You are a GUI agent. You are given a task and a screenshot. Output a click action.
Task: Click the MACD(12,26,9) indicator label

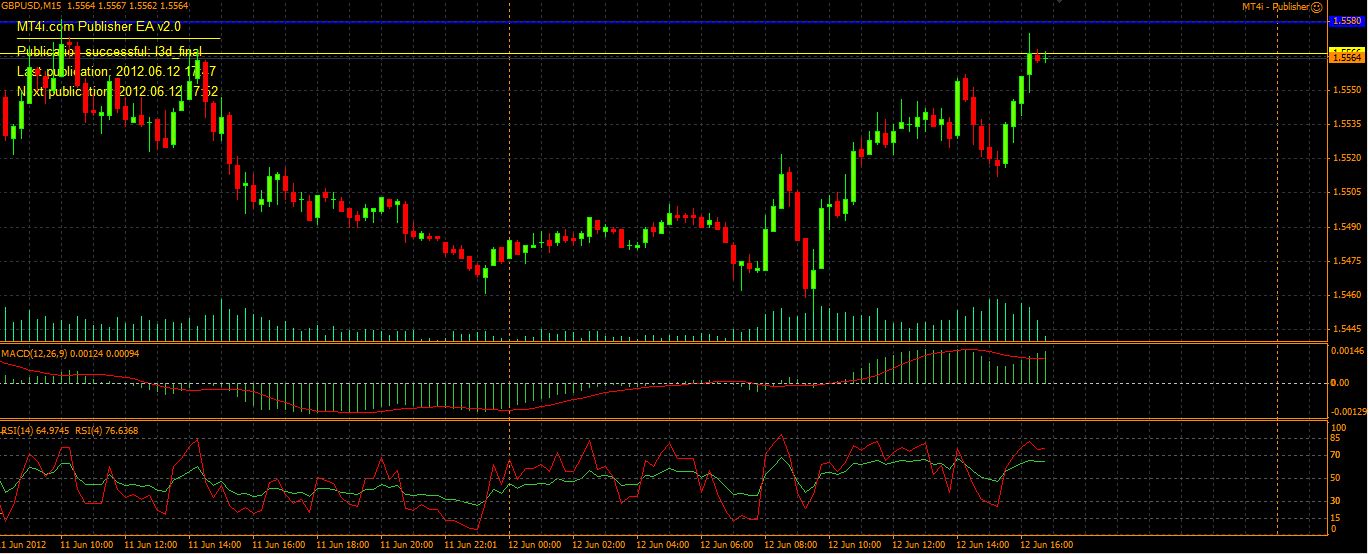click(36, 353)
